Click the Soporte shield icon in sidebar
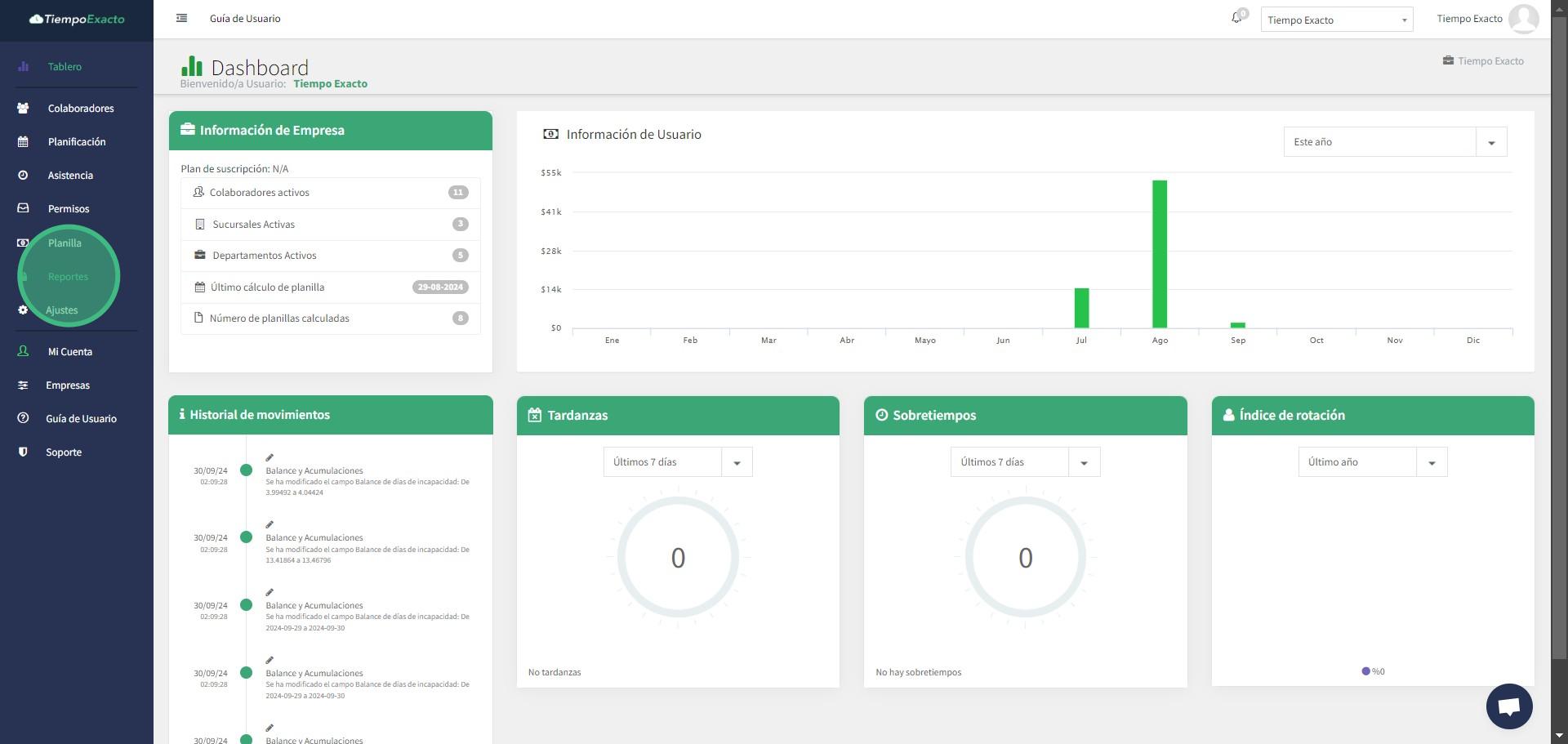This screenshot has height=744, width=1568. 23,452
